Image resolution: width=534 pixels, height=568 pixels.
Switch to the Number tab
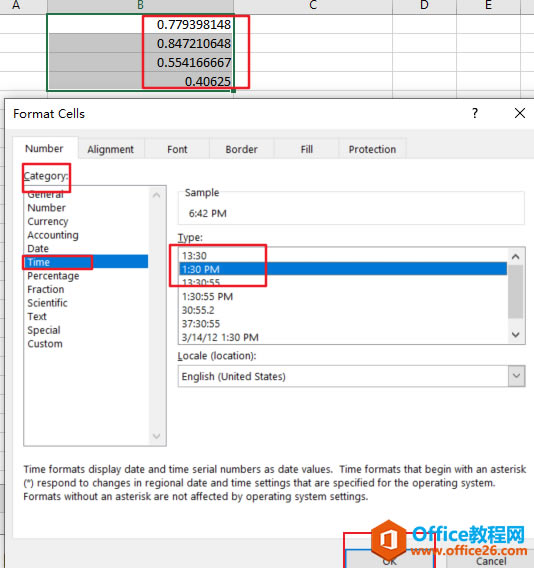pyautogui.click(x=44, y=149)
